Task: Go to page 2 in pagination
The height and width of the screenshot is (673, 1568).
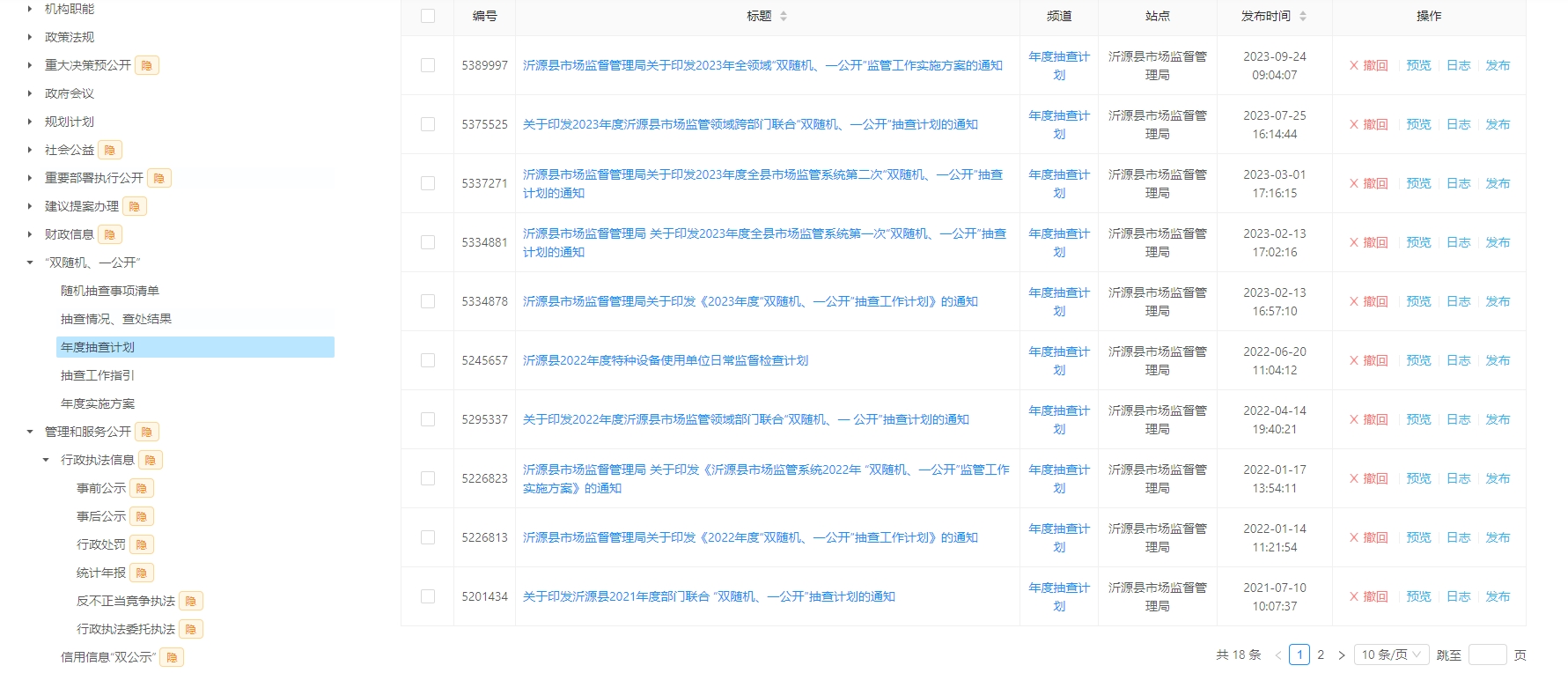Action: point(1321,655)
